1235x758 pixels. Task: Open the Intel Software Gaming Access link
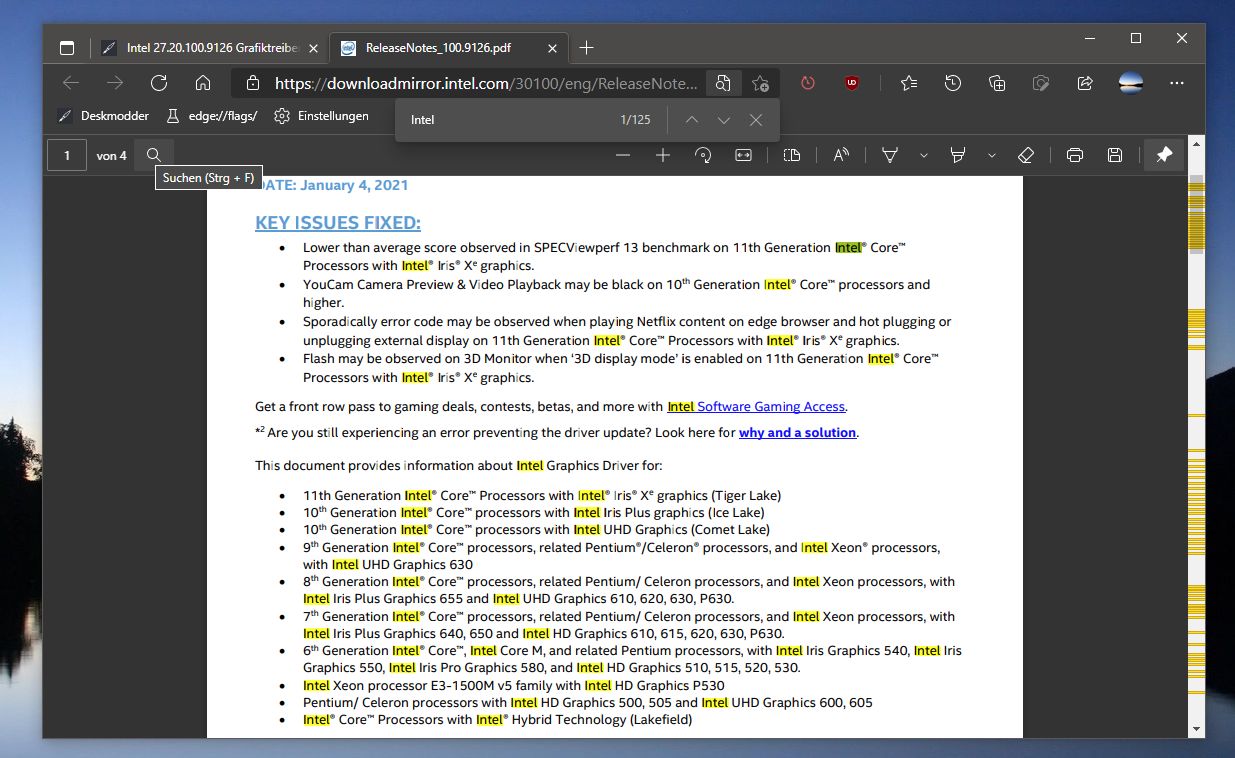click(756, 407)
